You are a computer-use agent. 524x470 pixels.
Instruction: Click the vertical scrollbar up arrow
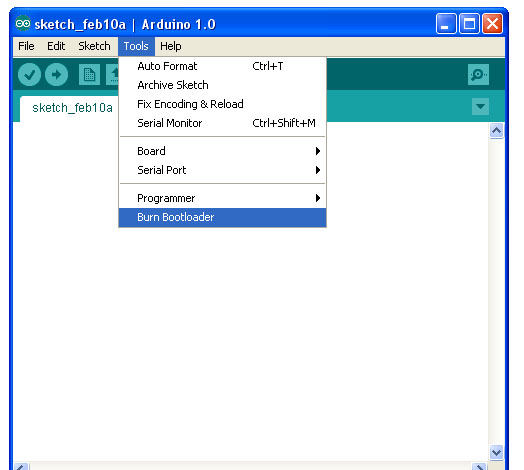pos(496,131)
